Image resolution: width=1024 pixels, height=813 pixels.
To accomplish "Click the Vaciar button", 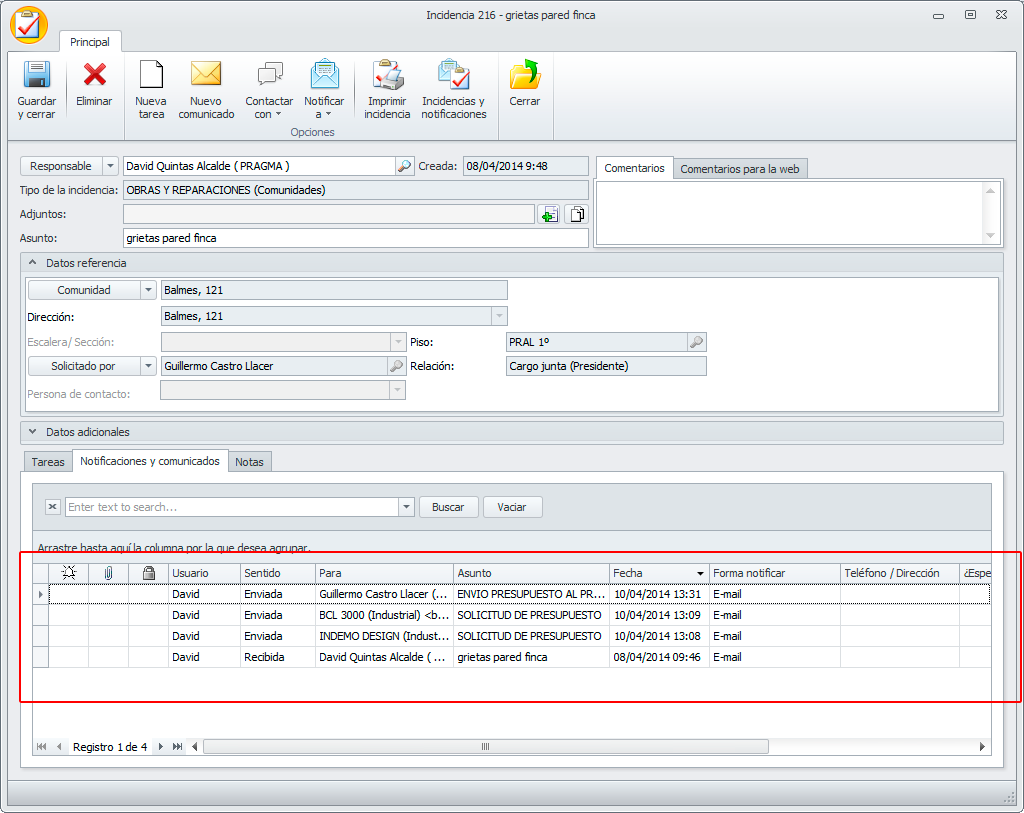I will (512, 507).
